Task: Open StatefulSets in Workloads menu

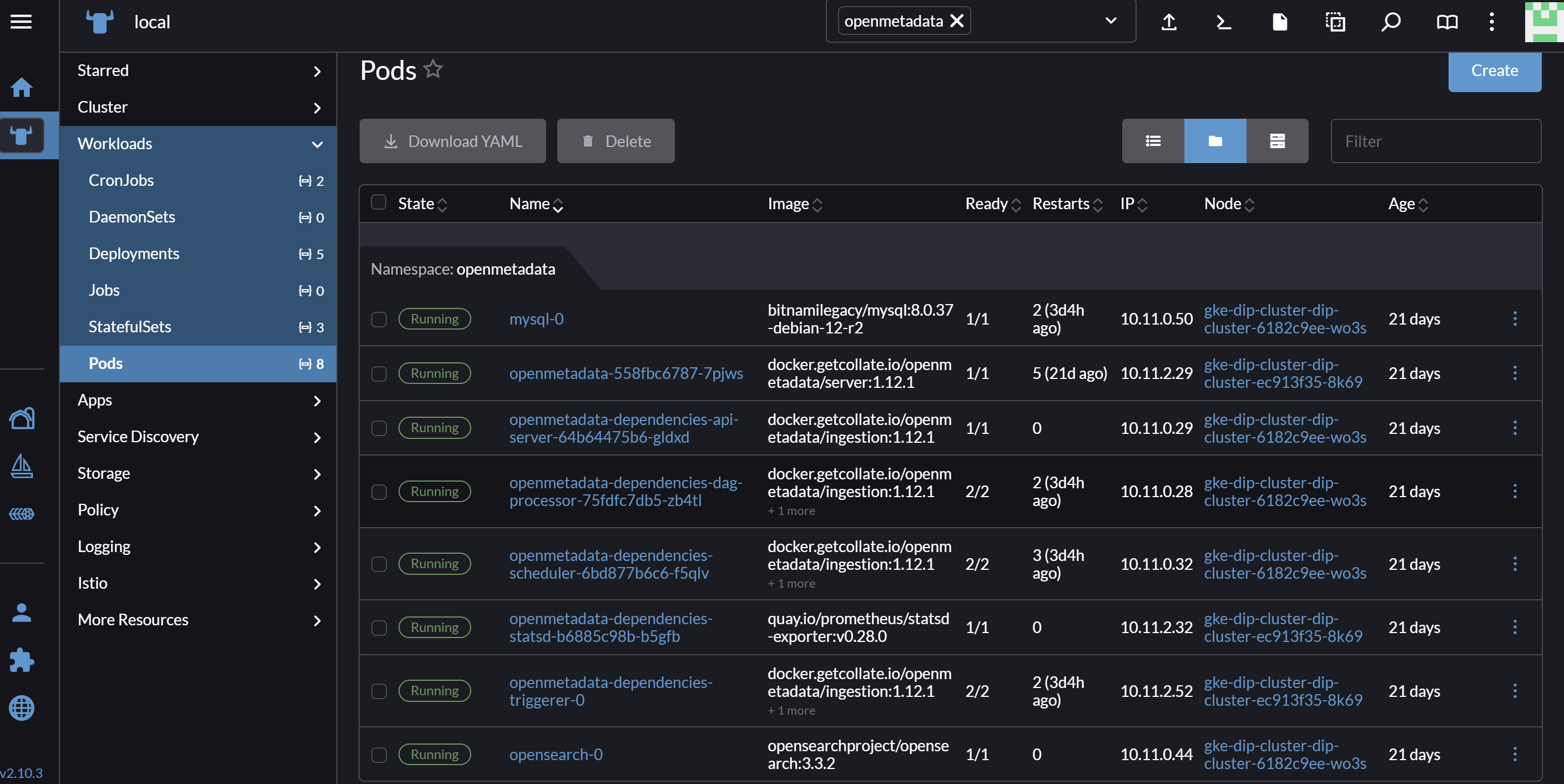Action: pos(198,327)
